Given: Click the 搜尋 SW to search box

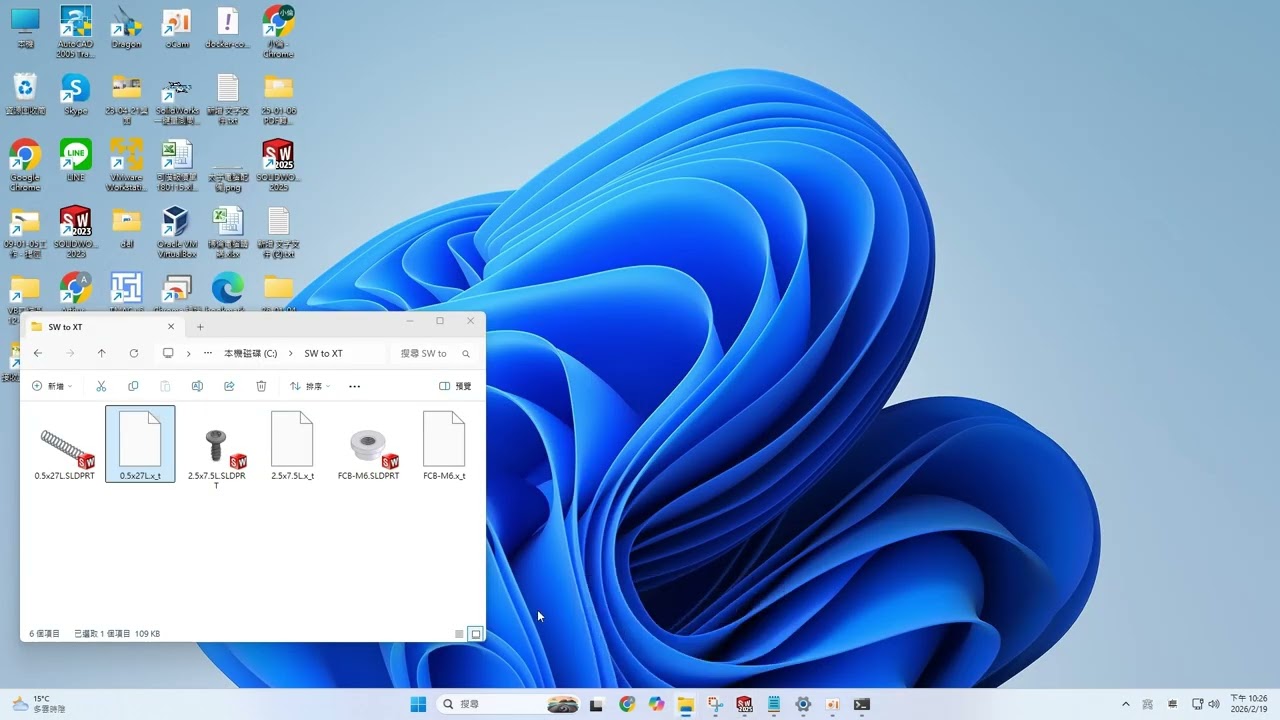Looking at the screenshot, I should [435, 353].
